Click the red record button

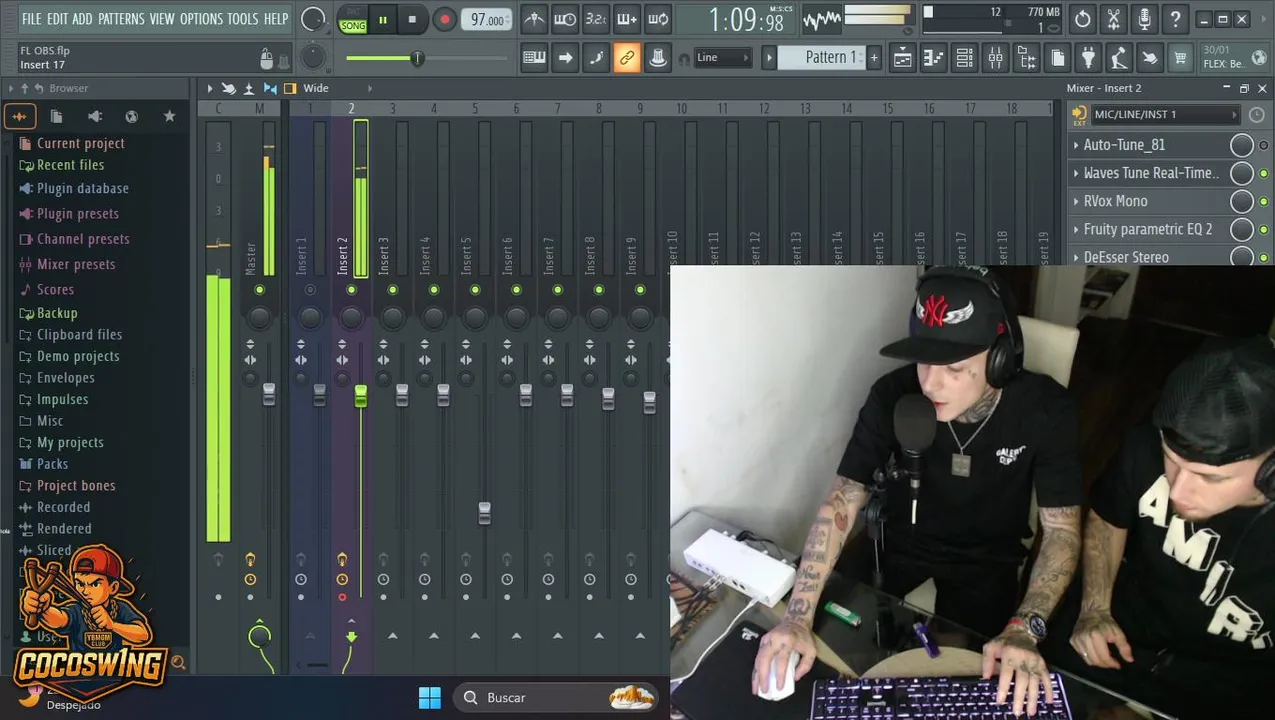(x=445, y=20)
